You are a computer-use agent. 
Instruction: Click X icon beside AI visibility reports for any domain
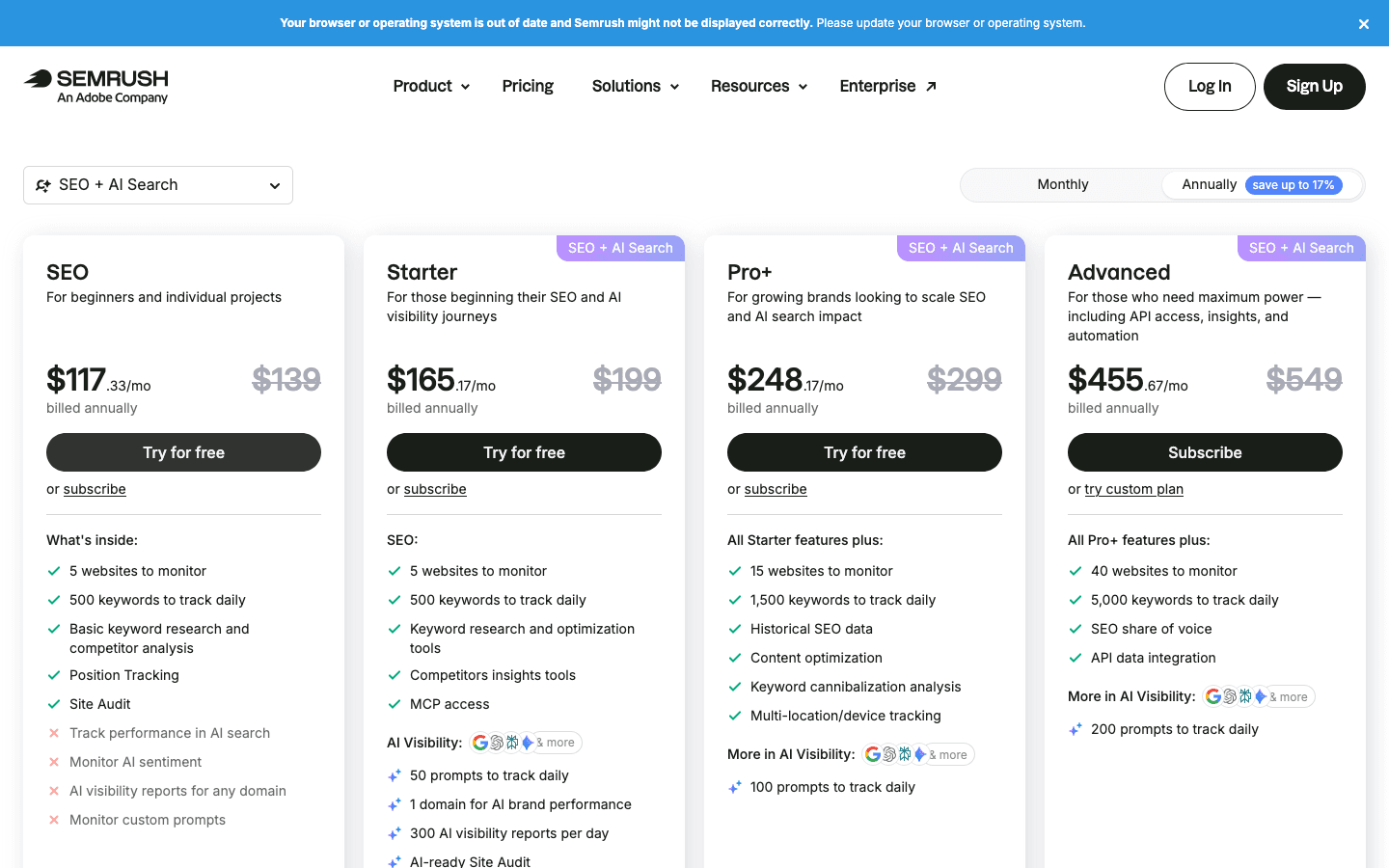tap(54, 791)
